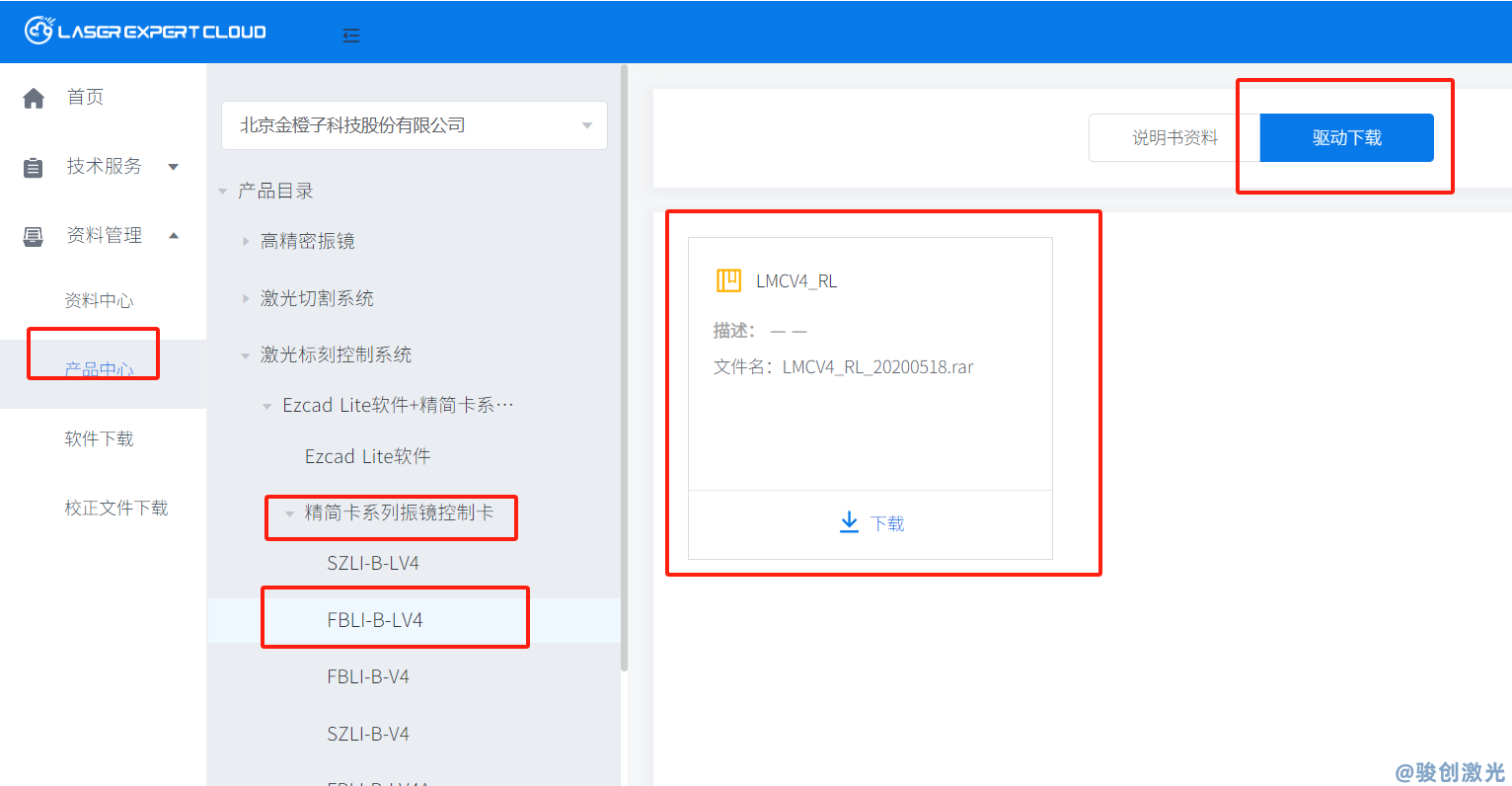Click the clipboard icon beside 技术服务
Image resolution: width=1512 pixels, height=786 pixels.
pyautogui.click(x=34, y=167)
